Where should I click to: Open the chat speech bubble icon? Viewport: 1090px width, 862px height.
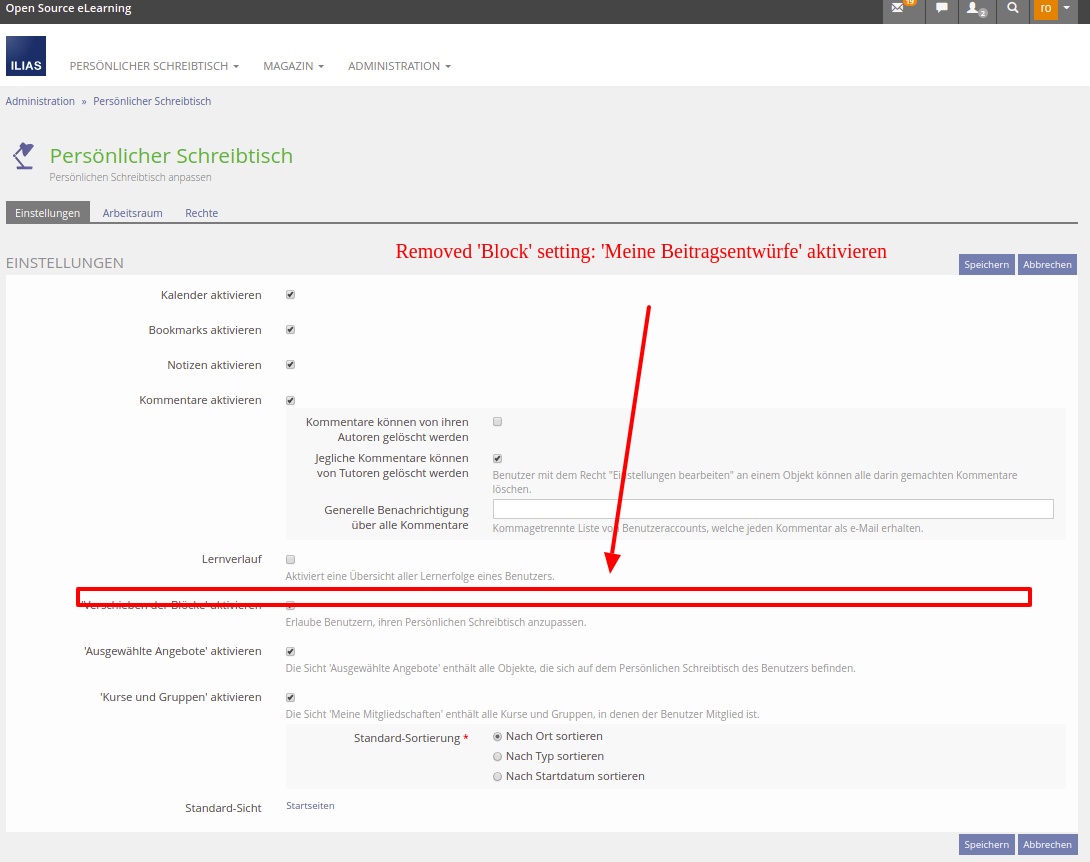(x=941, y=9)
